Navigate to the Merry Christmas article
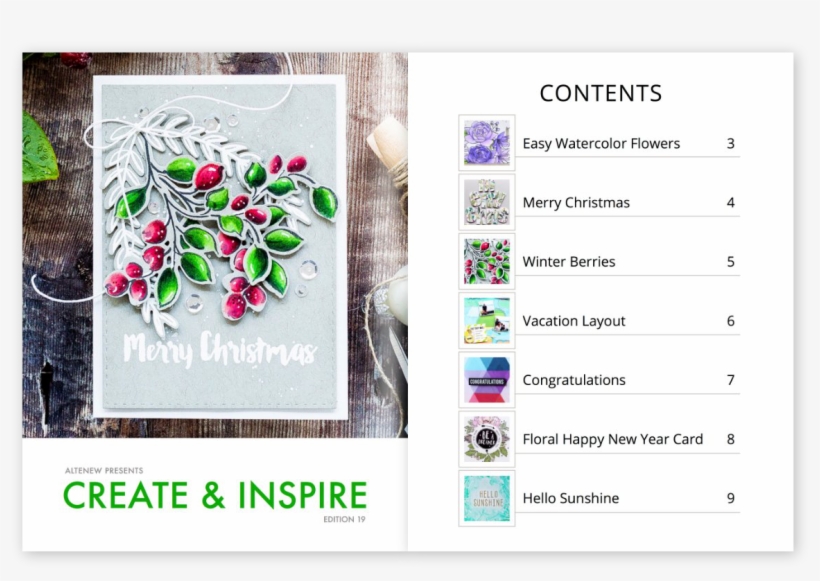This screenshot has height=581, width=820. tap(576, 201)
